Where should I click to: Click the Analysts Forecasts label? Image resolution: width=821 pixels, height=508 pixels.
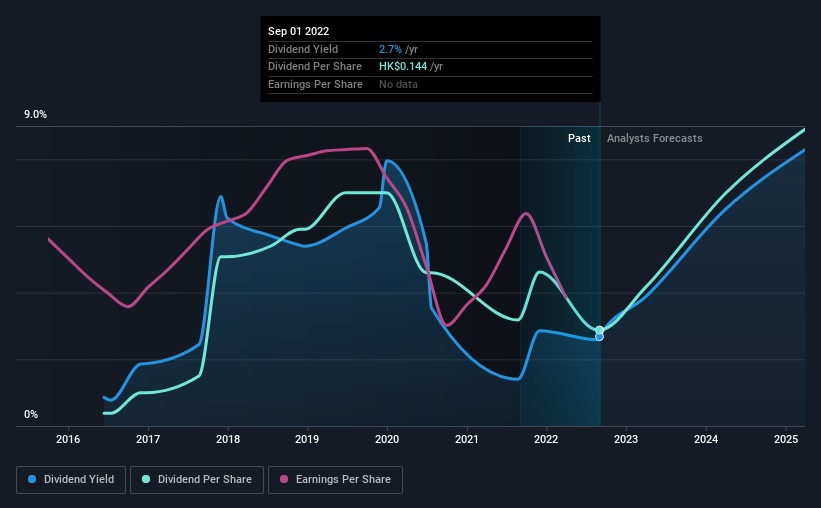coord(654,138)
